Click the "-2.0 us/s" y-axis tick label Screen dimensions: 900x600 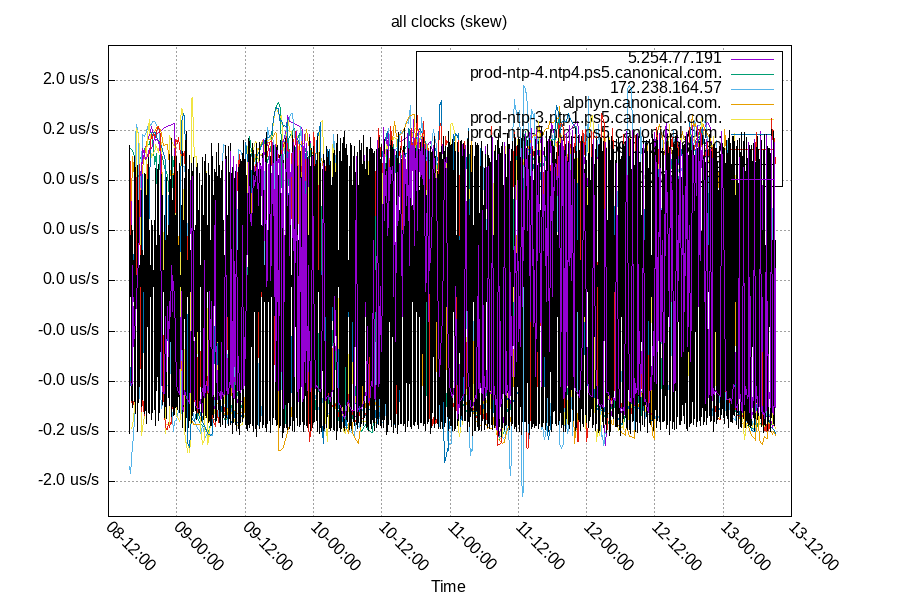(x=68, y=479)
